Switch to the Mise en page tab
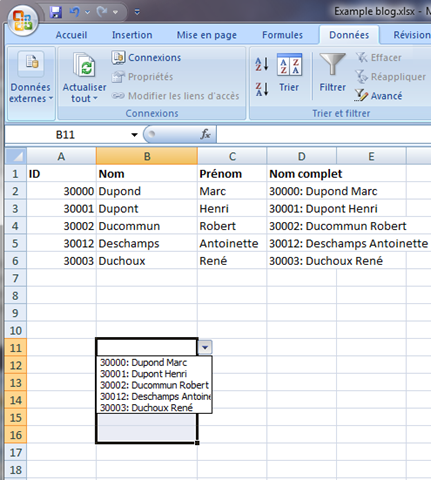 point(207,35)
